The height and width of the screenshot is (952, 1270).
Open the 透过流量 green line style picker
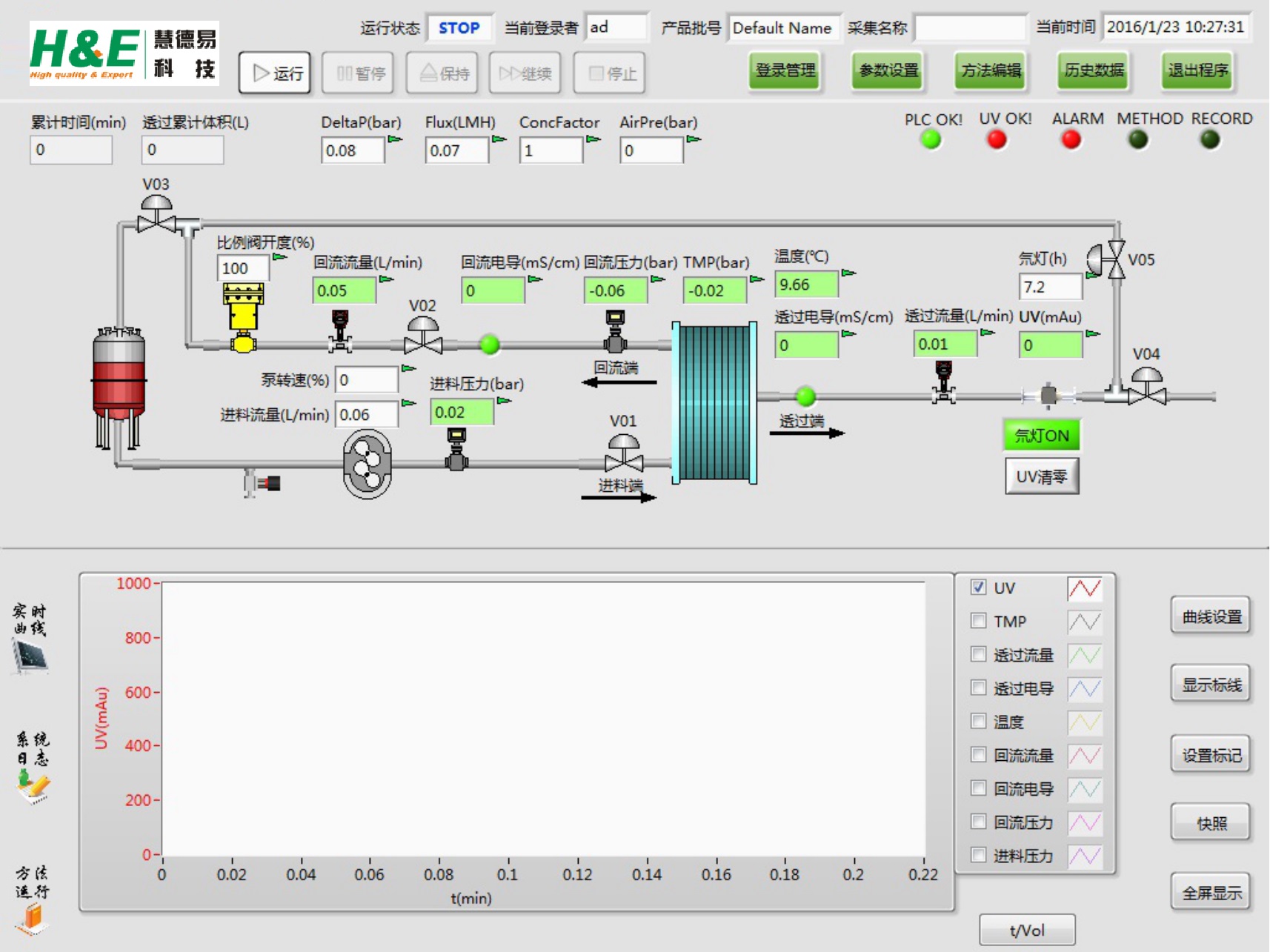point(1085,655)
